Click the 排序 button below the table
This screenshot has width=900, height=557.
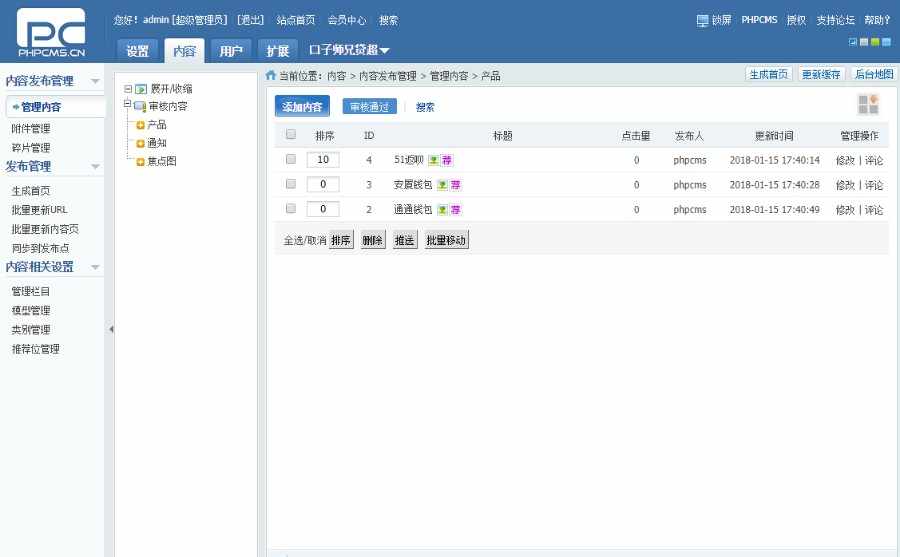(341, 240)
